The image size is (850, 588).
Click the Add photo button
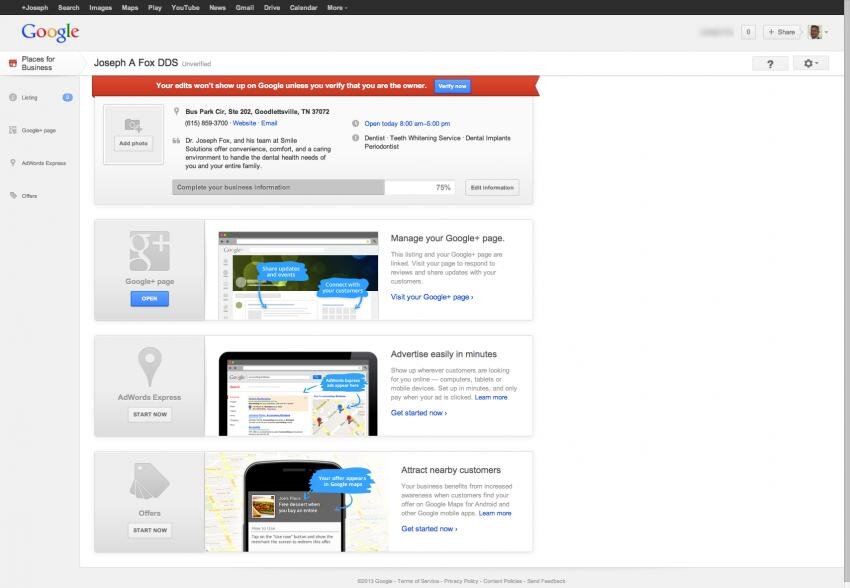(x=133, y=143)
